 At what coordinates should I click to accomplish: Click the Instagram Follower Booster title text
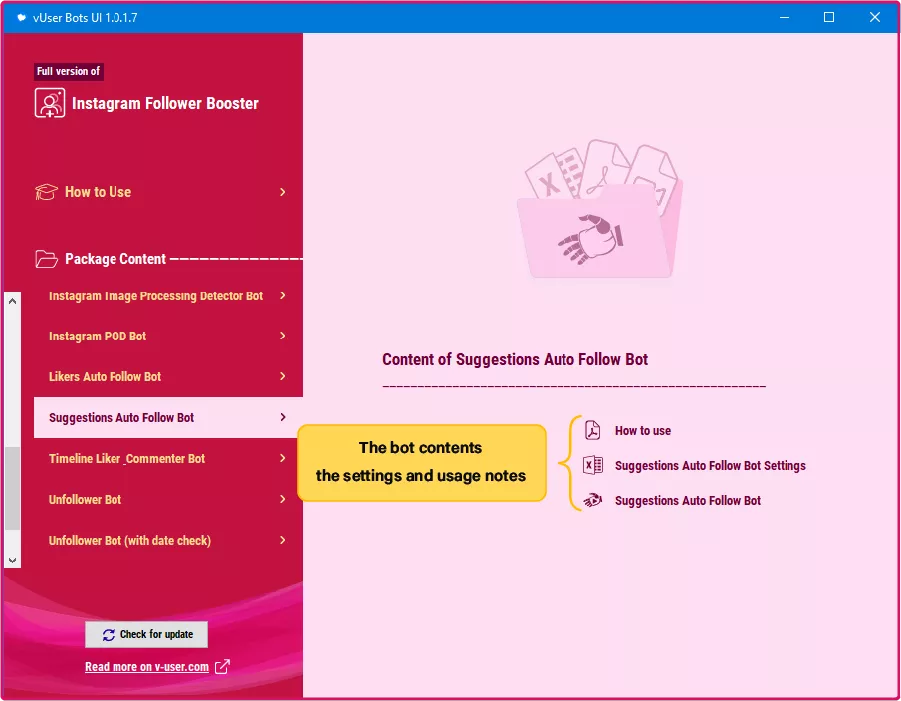(x=165, y=103)
